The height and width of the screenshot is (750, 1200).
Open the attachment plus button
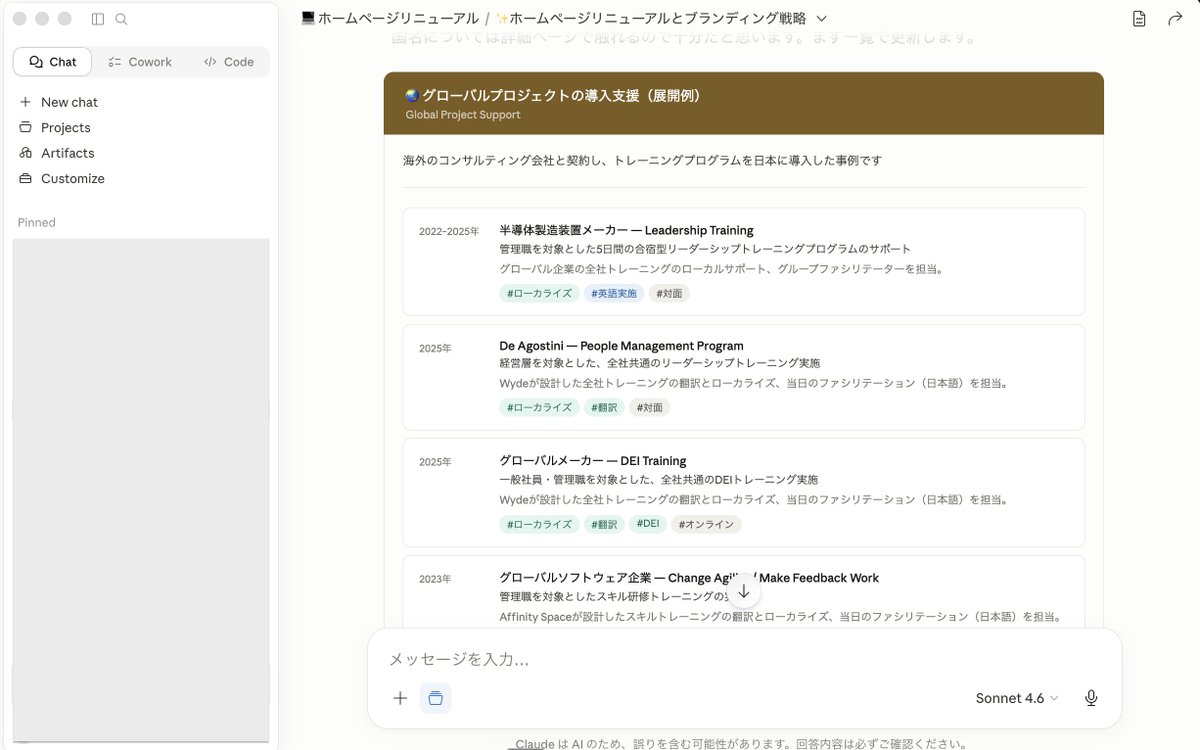[x=400, y=698]
